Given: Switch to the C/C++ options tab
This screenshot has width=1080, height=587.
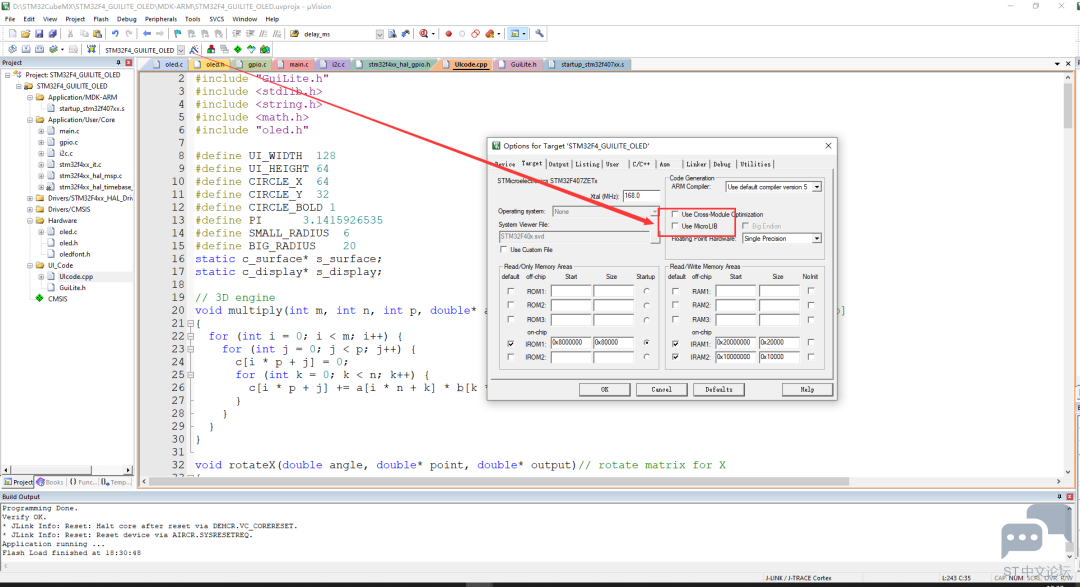Looking at the screenshot, I should point(641,164).
